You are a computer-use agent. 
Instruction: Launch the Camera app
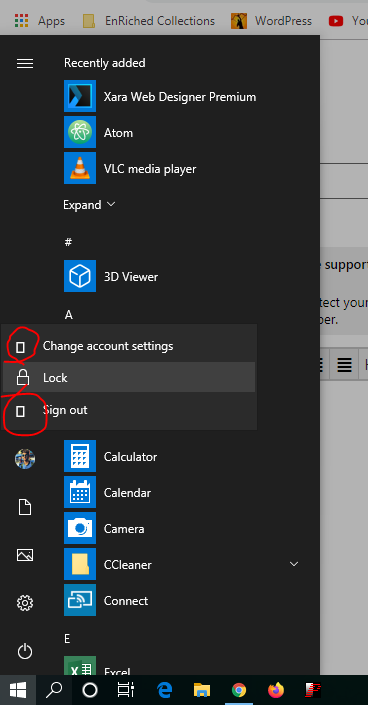104,528
